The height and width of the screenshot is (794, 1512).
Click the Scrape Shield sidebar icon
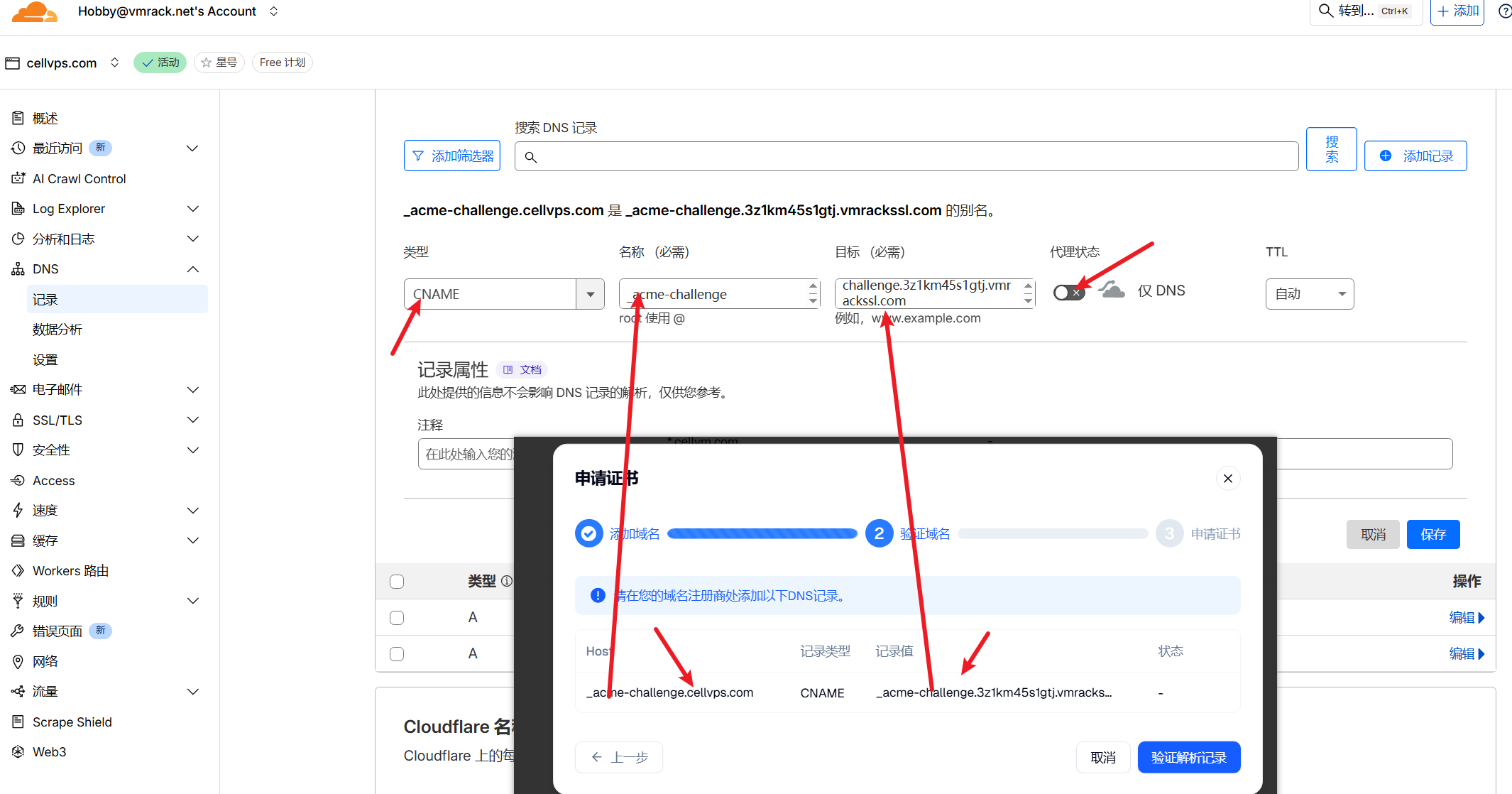18,722
